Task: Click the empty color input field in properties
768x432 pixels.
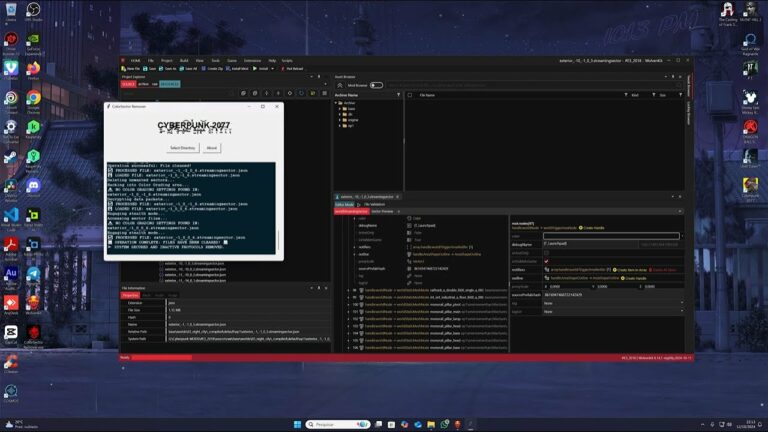Action: (611, 236)
